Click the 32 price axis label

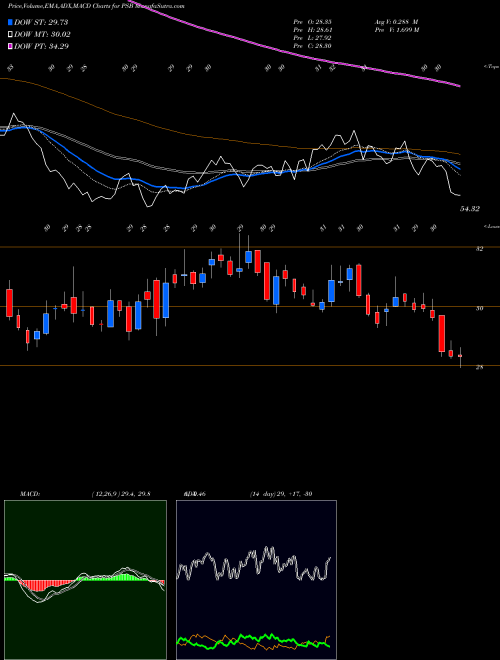click(479, 248)
